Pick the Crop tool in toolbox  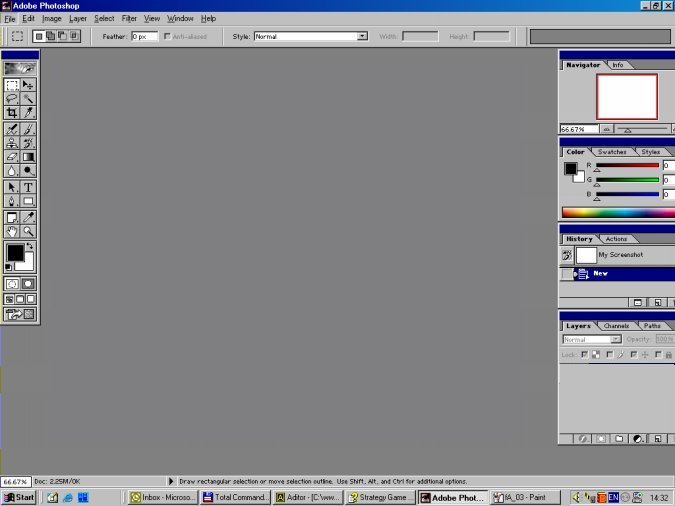(x=12, y=113)
